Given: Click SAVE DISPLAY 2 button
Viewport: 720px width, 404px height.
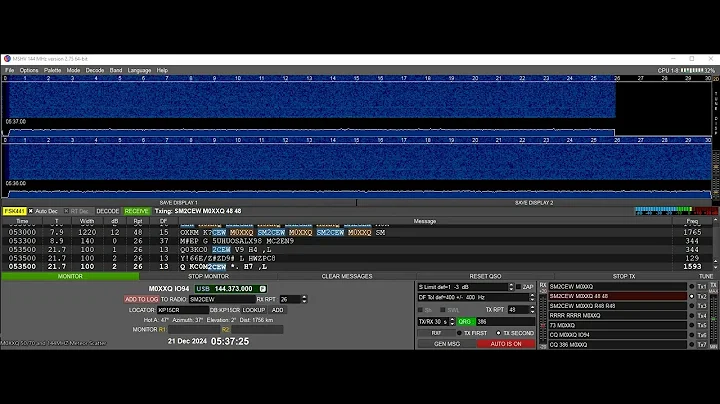Looking at the screenshot, I should click(x=534, y=202).
